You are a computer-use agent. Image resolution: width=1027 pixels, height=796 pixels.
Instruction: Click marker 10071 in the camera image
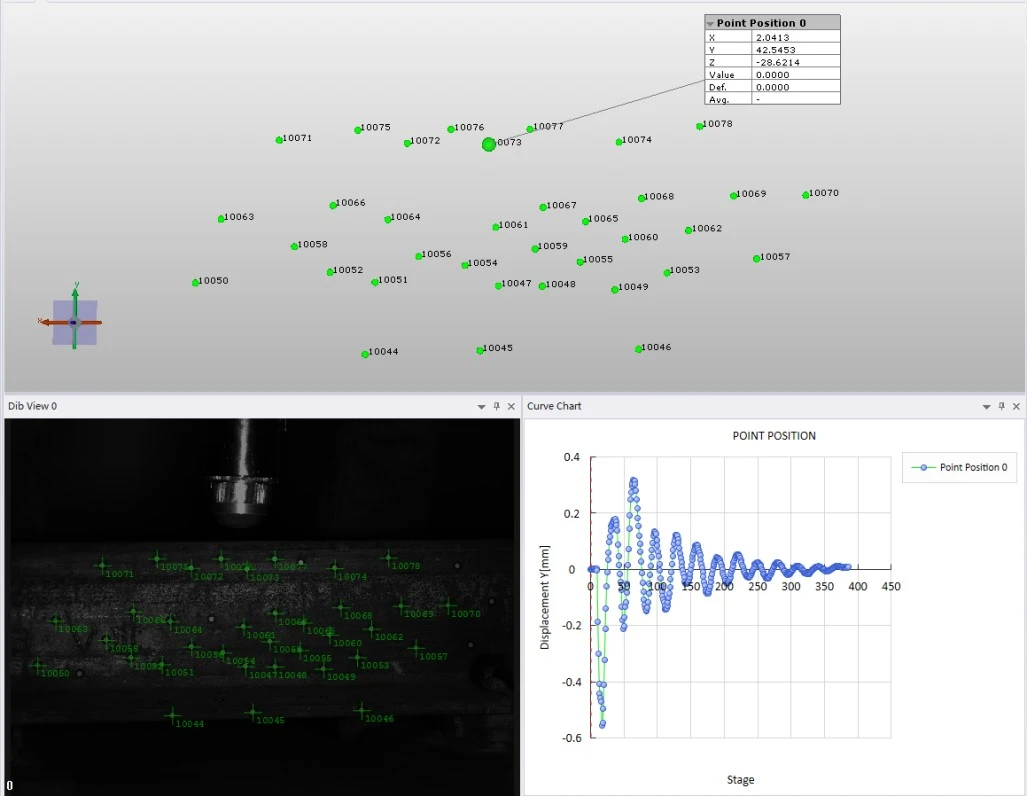tap(102, 565)
